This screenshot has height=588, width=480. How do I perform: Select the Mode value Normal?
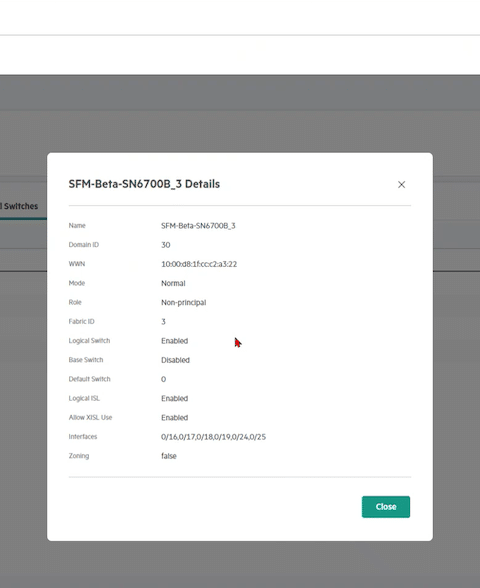[x=173, y=283]
